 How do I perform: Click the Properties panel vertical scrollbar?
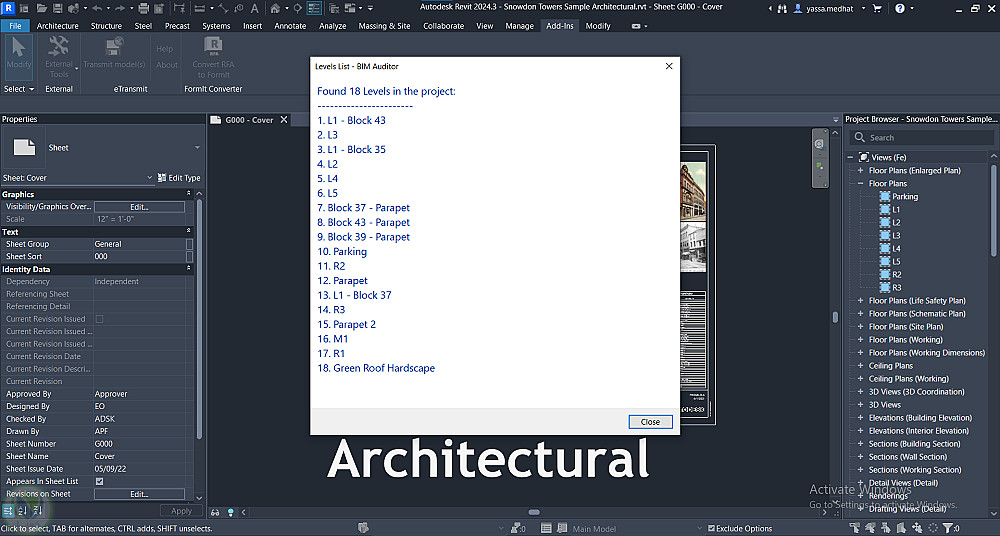199,319
